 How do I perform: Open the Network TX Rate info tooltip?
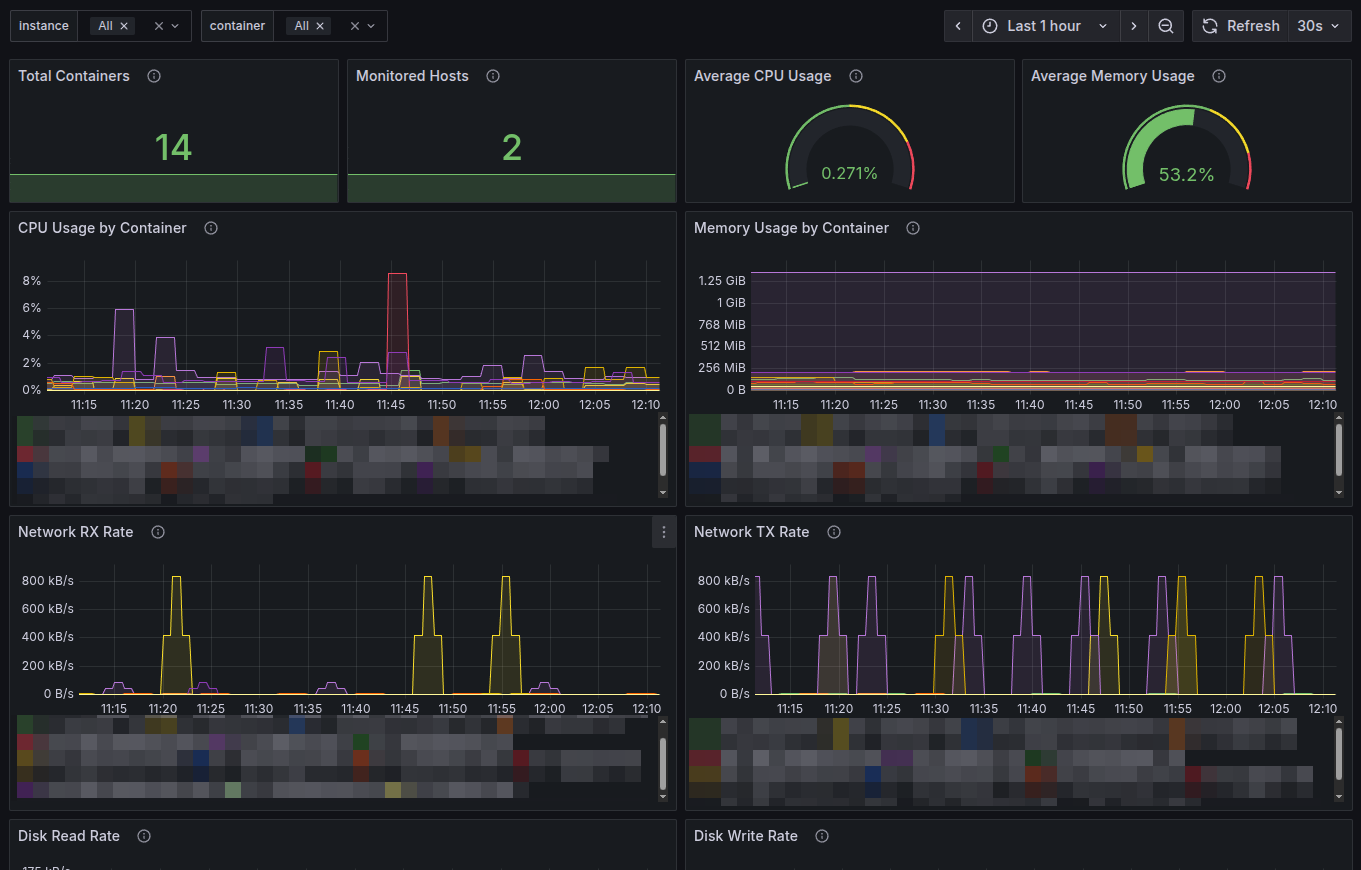click(833, 532)
